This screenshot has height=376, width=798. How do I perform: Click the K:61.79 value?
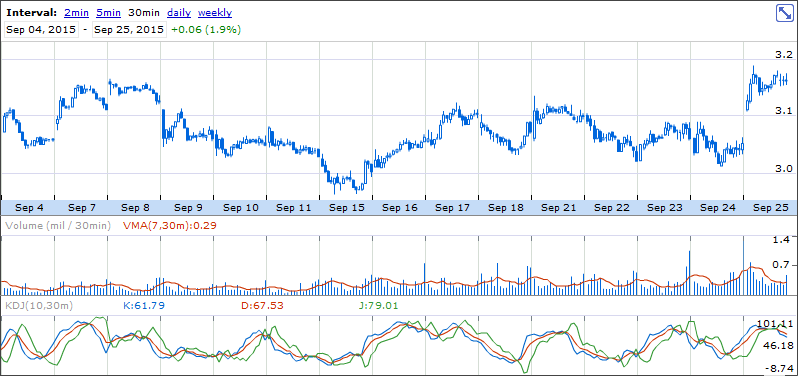(x=144, y=306)
